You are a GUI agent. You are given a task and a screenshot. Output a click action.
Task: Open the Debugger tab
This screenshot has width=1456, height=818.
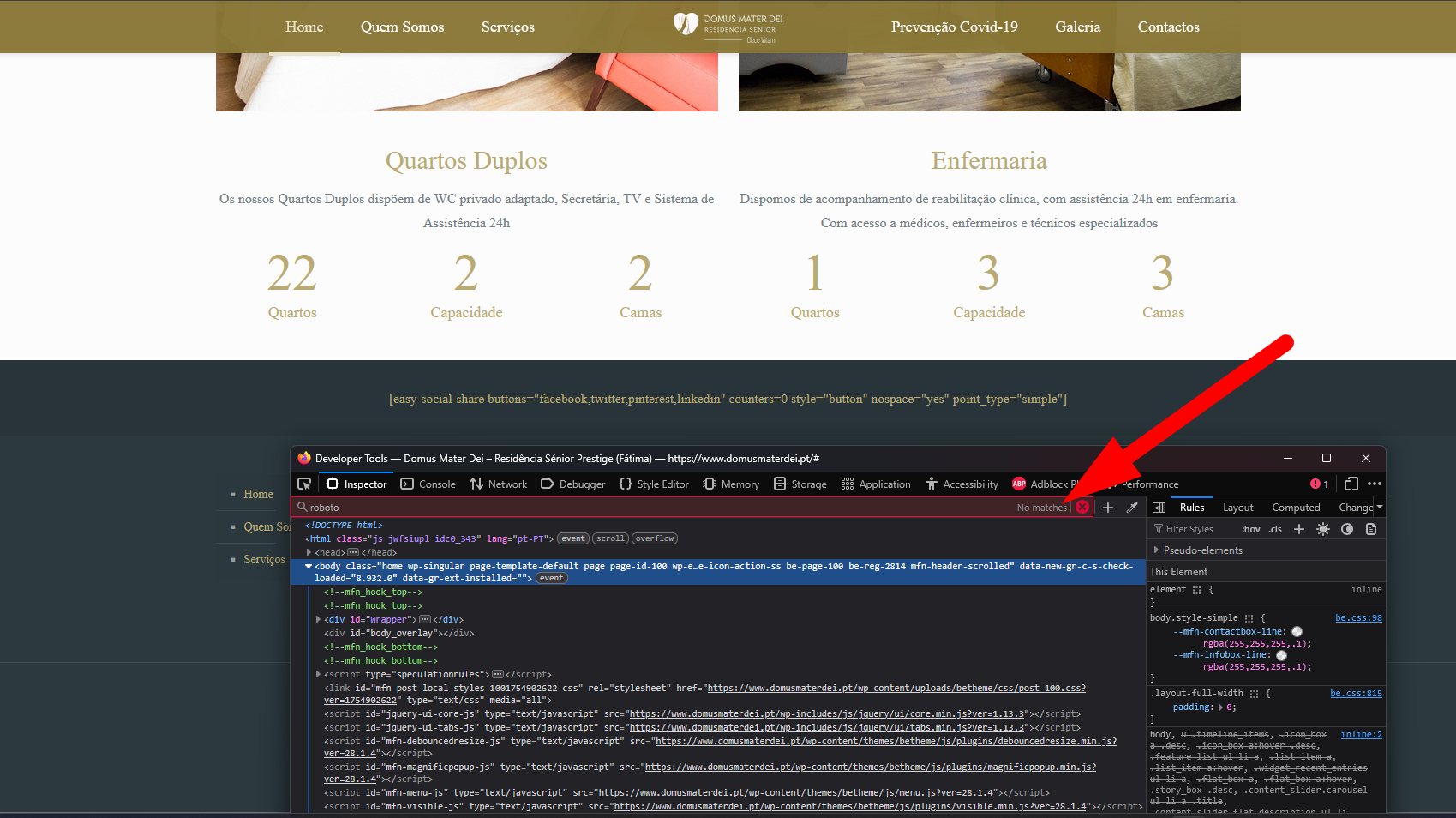[x=573, y=484]
